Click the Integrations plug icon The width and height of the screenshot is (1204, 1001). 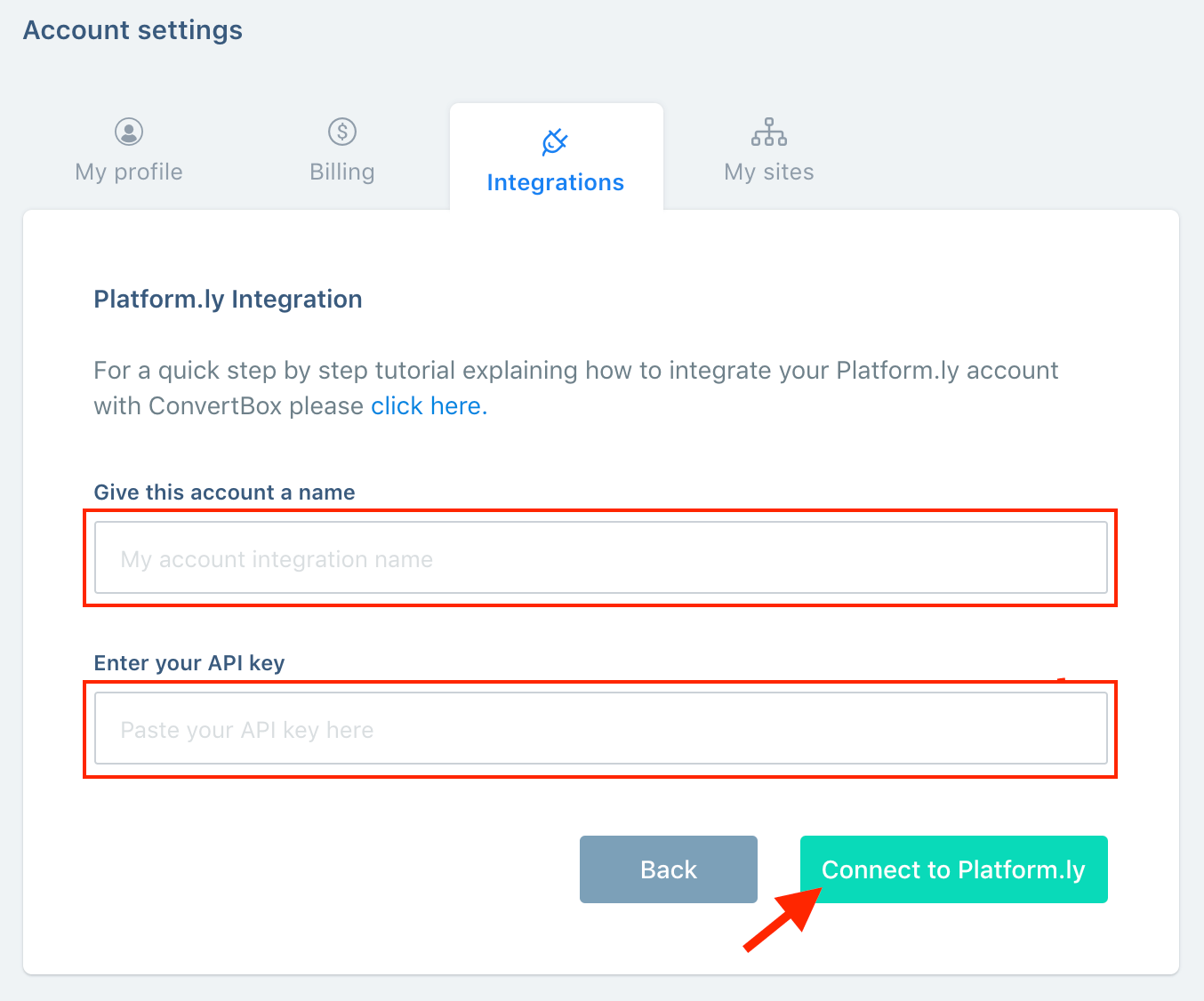555,141
